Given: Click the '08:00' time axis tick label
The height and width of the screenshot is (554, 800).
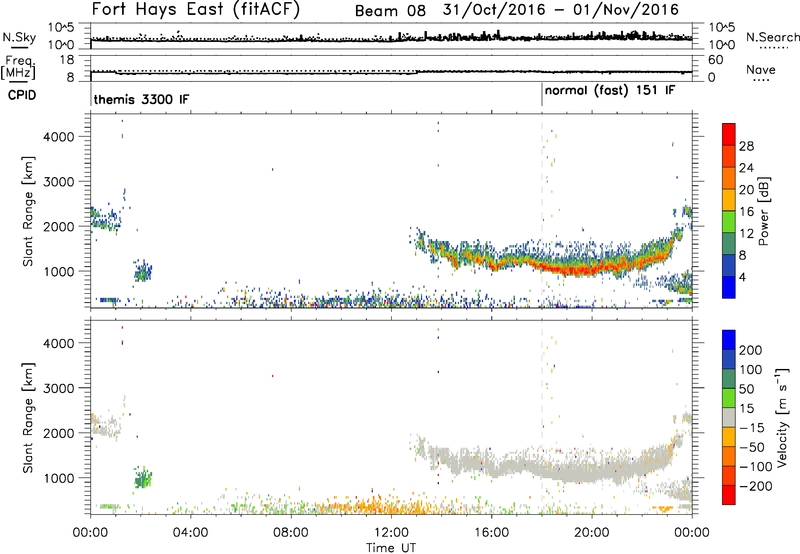Looking at the screenshot, I should click(291, 533).
